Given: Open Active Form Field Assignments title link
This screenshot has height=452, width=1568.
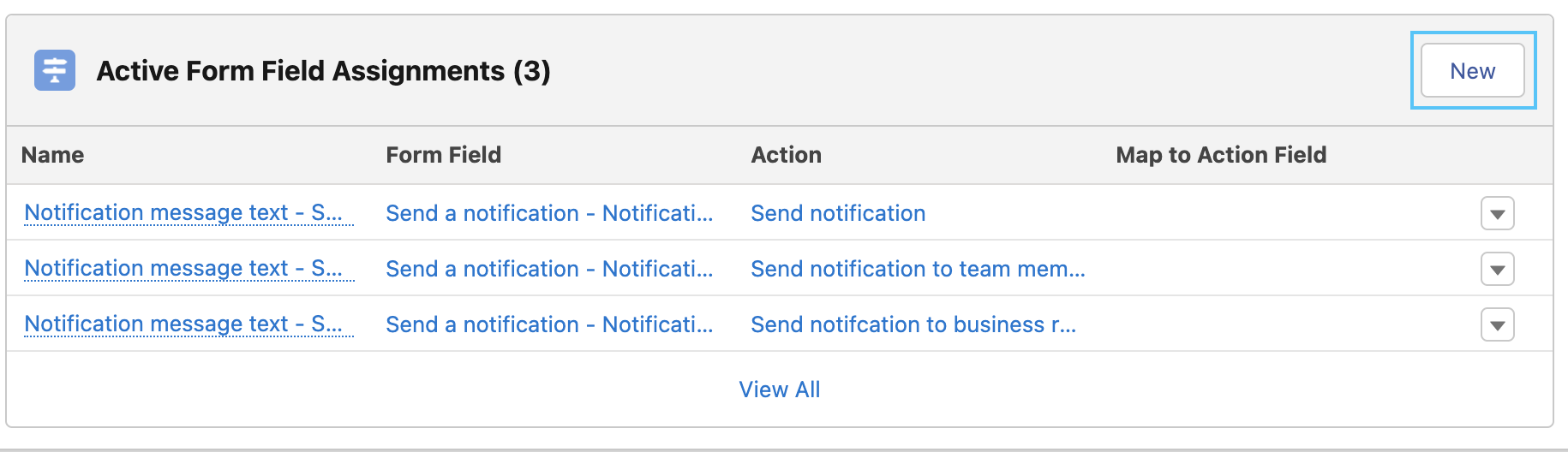Looking at the screenshot, I should tap(323, 70).
